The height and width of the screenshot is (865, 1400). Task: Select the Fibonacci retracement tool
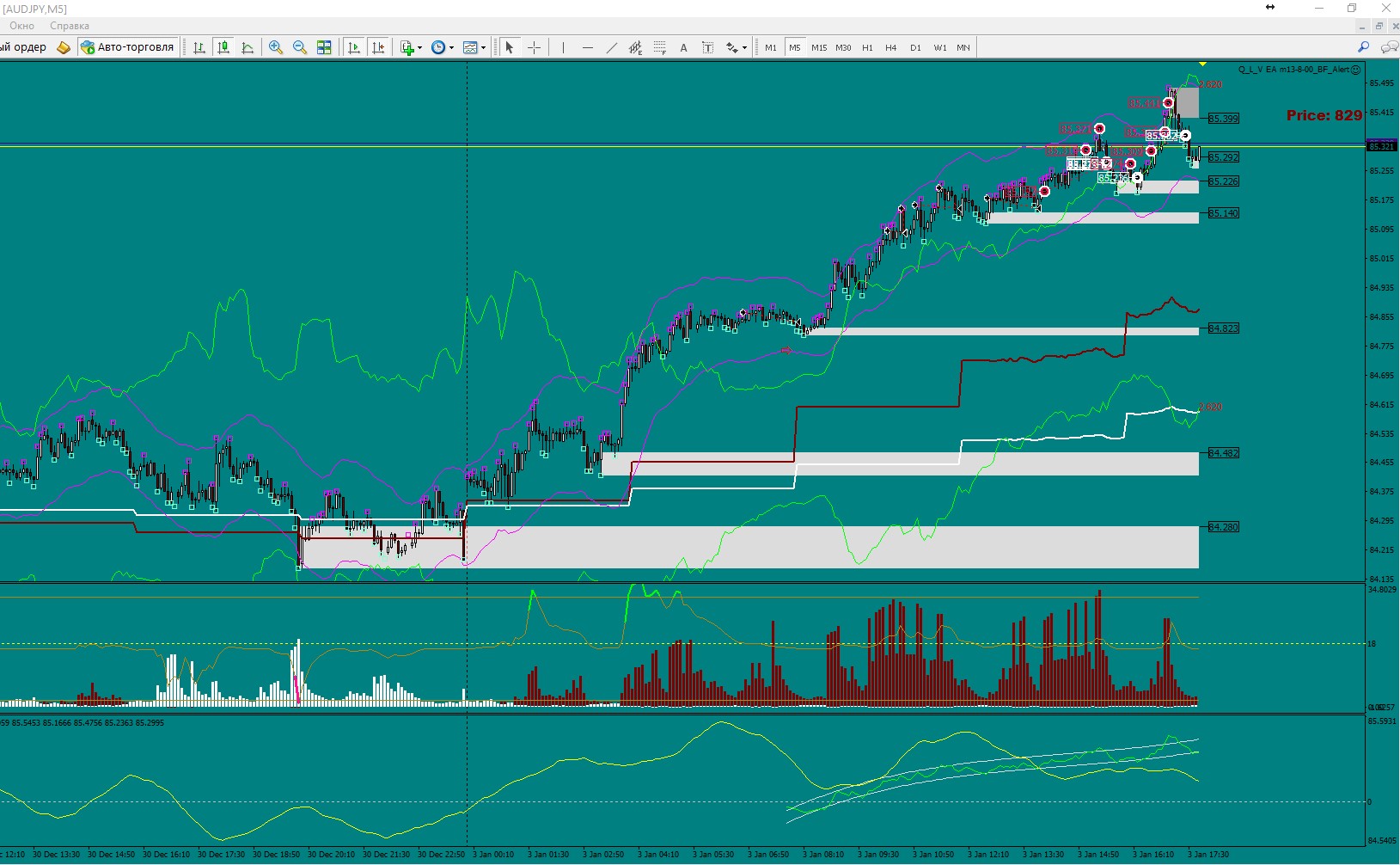(x=659, y=47)
